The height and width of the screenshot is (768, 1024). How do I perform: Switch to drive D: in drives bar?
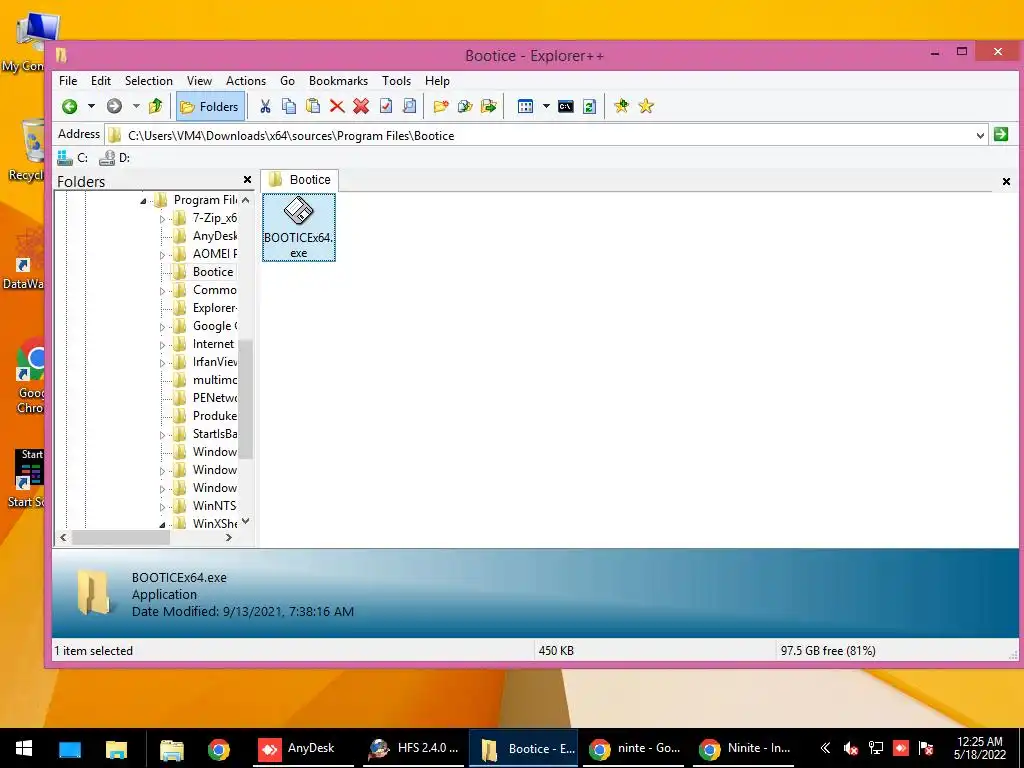[x=114, y=158]
